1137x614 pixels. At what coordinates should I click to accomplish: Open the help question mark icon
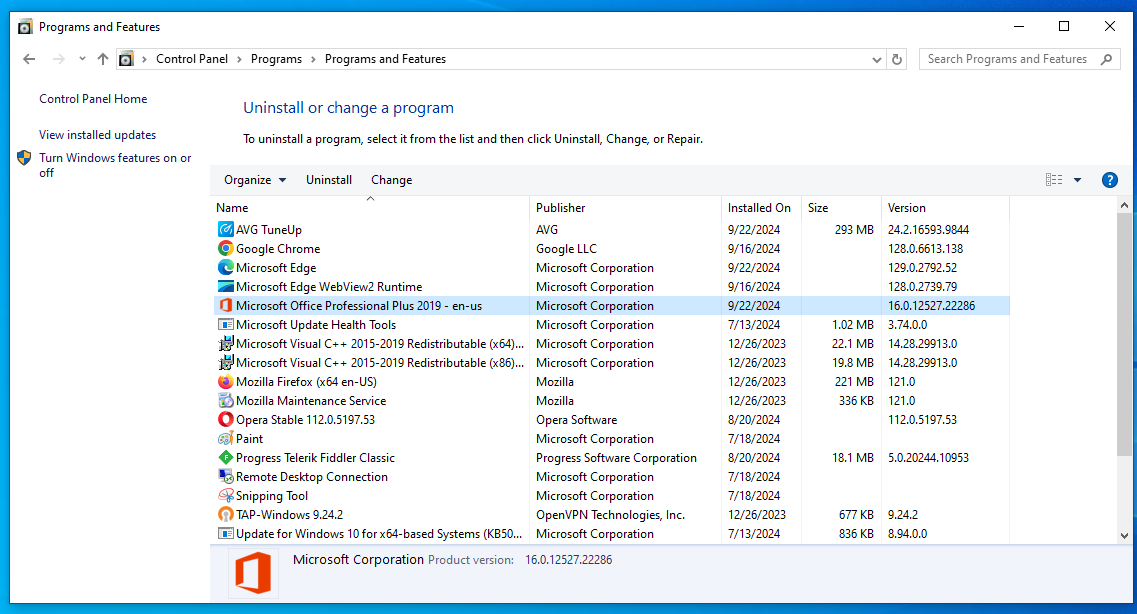pyautogui.click(x=1109, y=180)
